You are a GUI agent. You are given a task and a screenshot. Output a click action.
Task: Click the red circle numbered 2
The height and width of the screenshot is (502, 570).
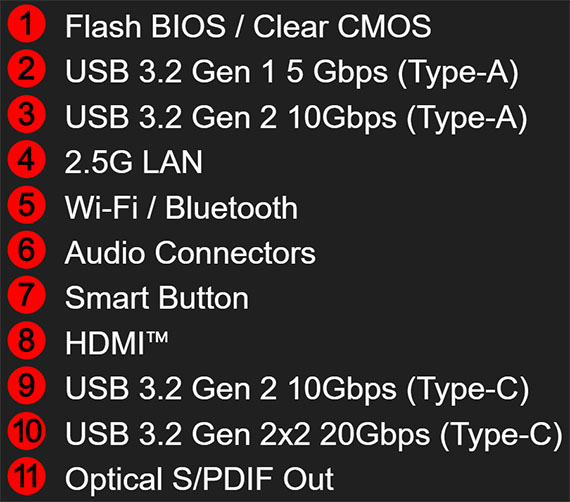27,70
